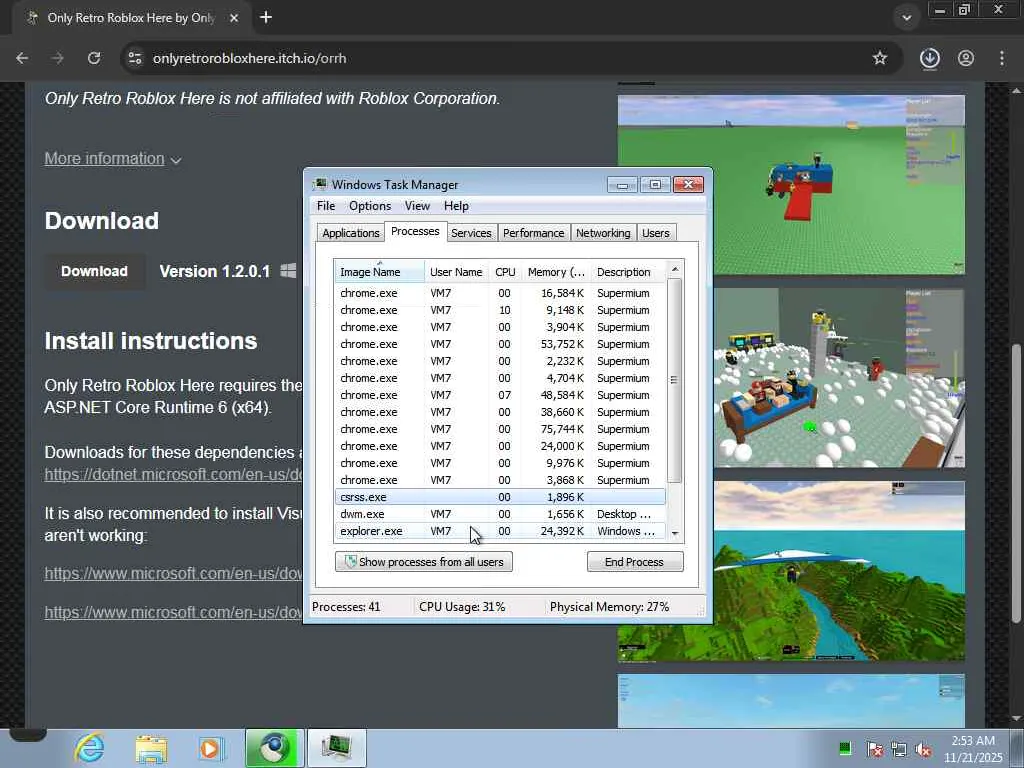Sort processes by CPU column
1024x768 pixels.
505,272
